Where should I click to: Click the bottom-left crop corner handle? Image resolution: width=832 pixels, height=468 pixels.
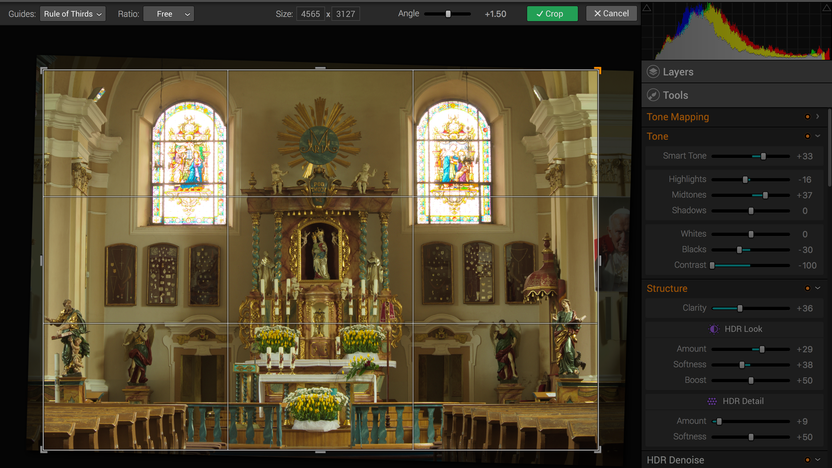[44, 449]
